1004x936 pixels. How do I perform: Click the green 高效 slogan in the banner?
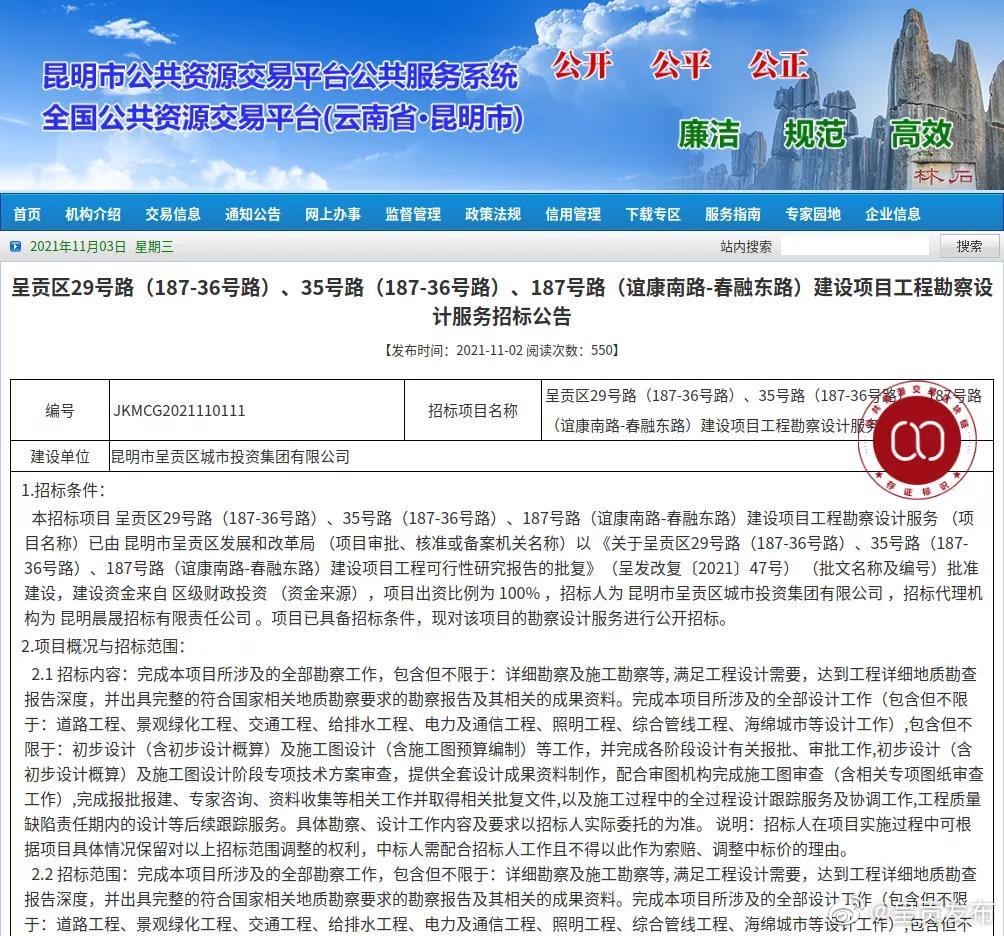pyautogui.click(x=921, y=134)
